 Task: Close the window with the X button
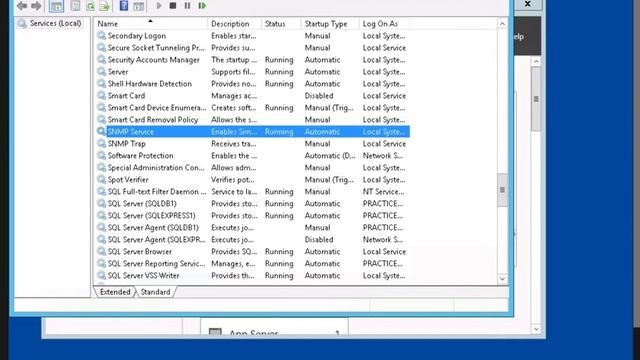(x=527, y=4)
